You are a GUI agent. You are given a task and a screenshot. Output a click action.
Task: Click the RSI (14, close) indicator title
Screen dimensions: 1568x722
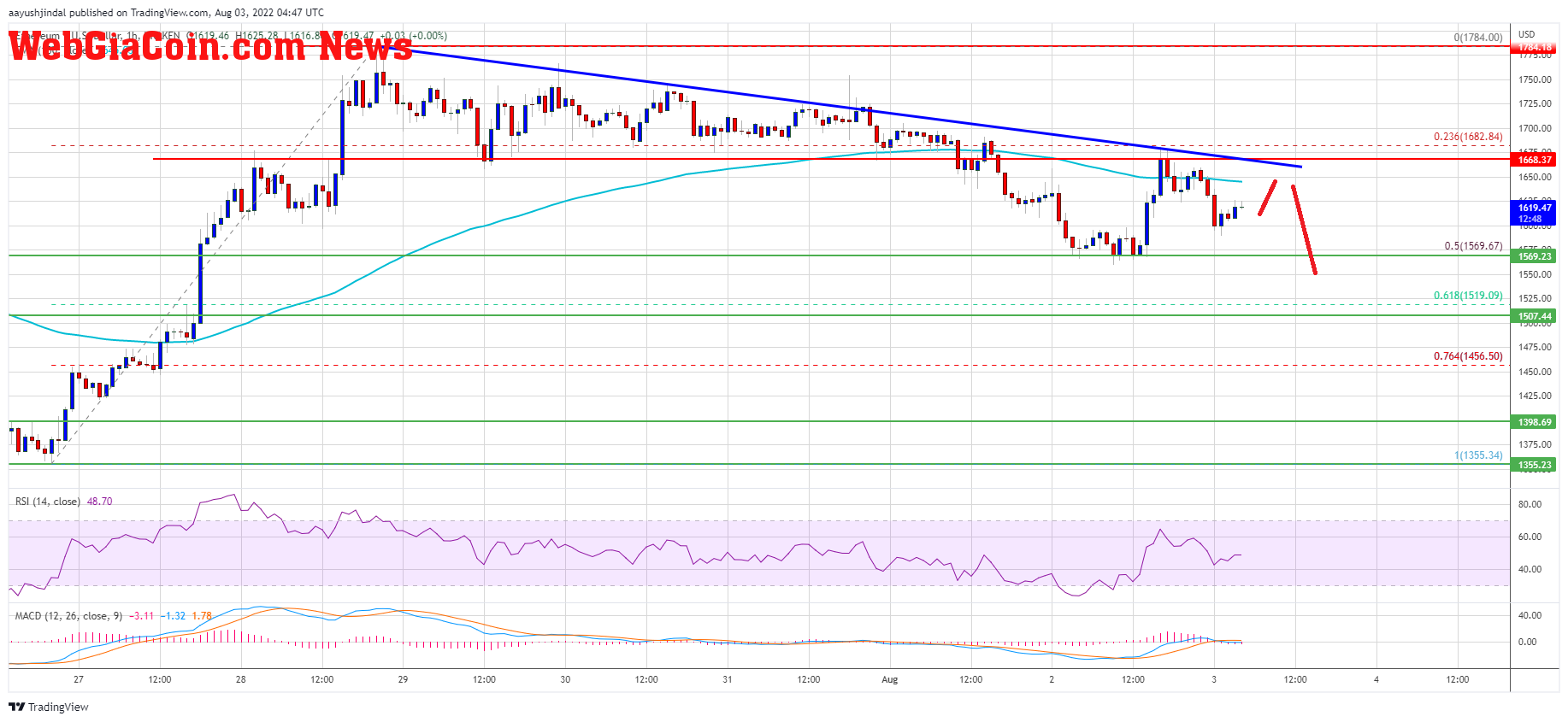point(48,502)
